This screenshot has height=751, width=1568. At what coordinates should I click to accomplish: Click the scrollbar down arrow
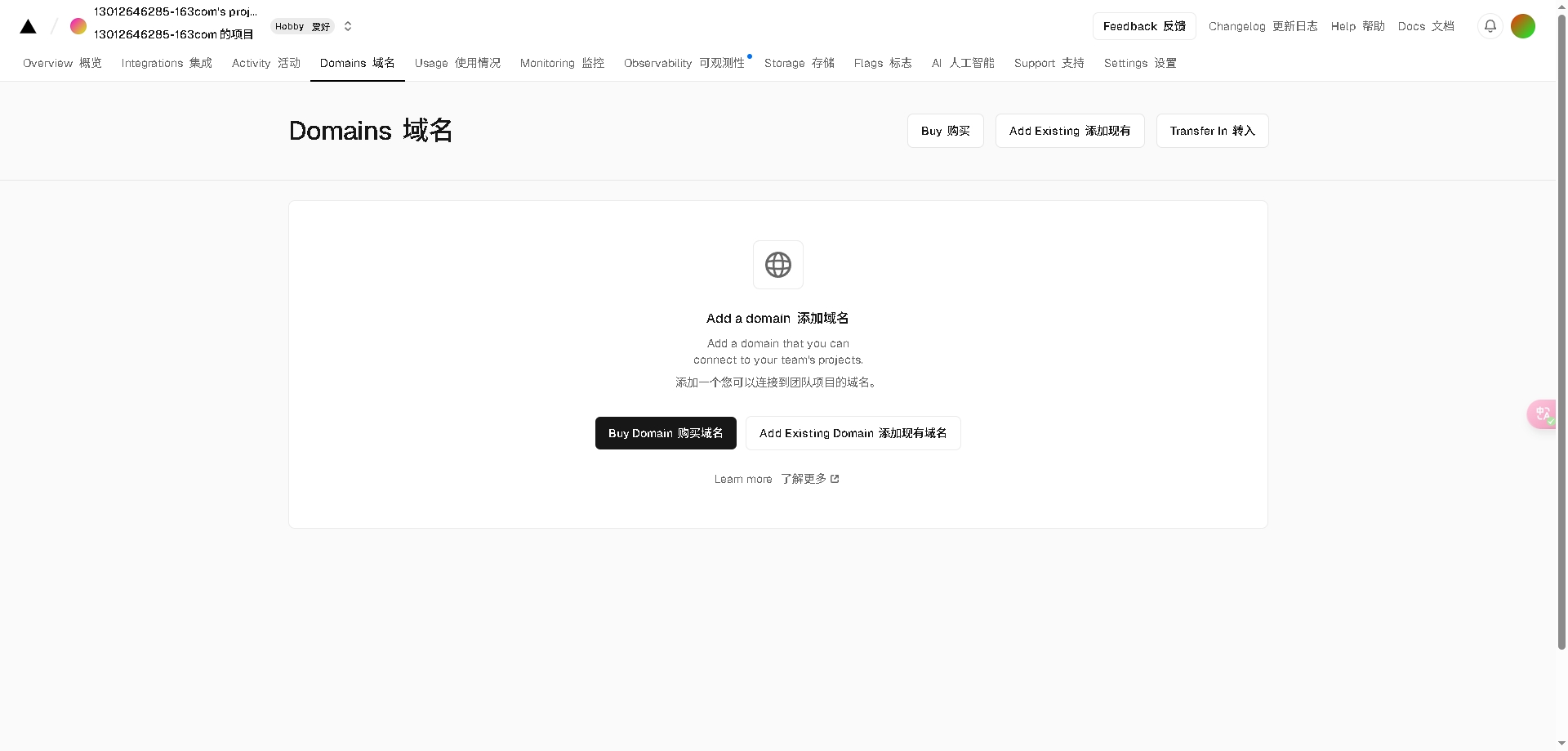tap(1561, 744)
